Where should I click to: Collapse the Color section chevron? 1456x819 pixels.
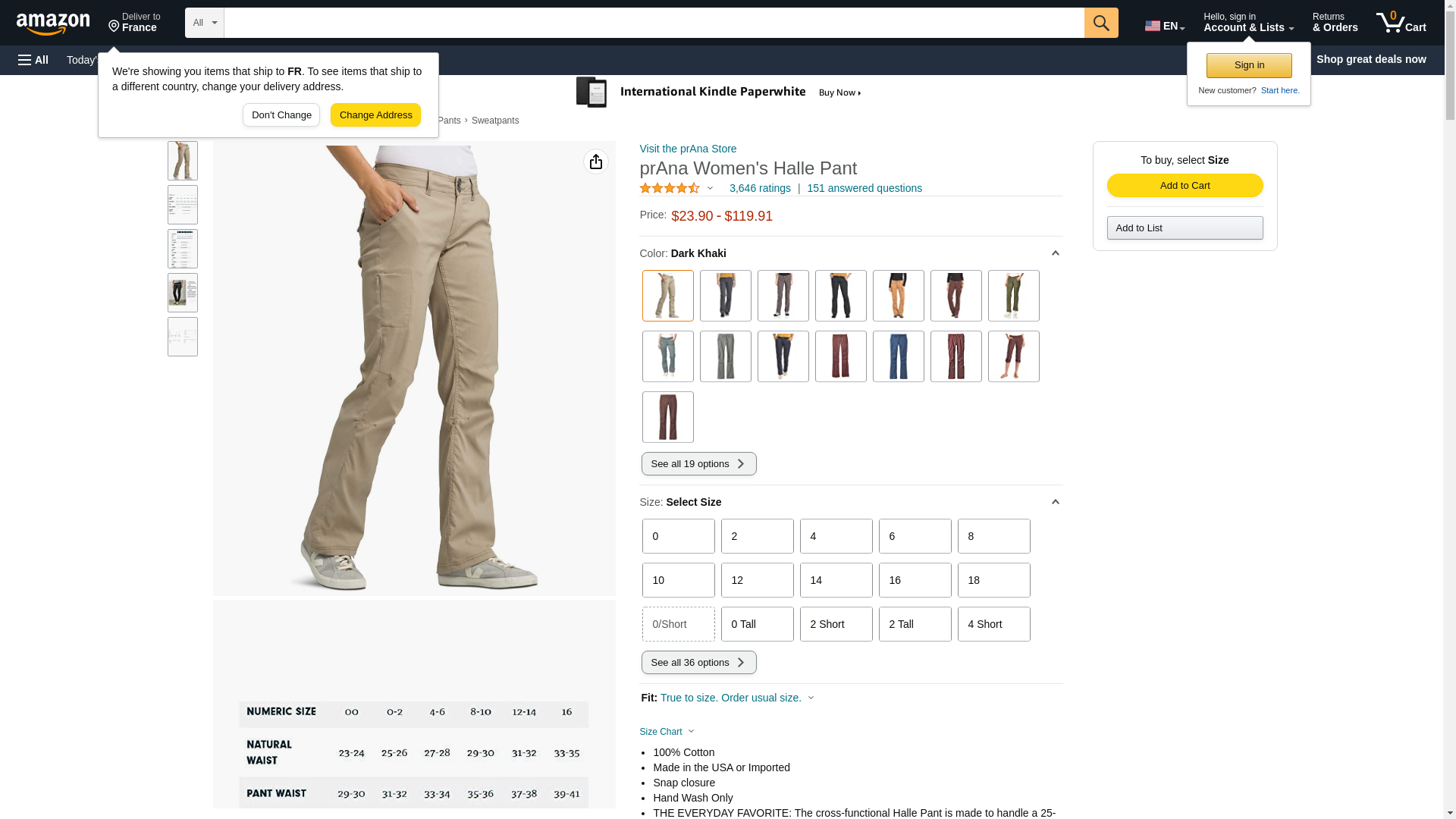click(1055, 253)
